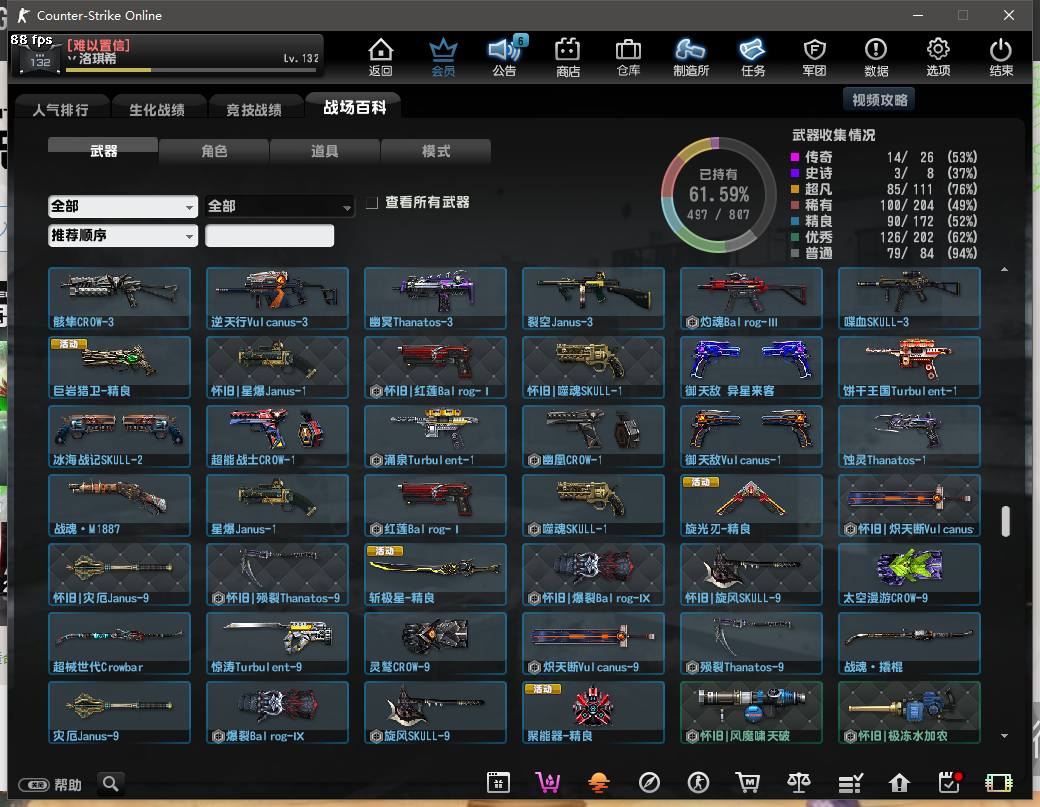Click the balance scales icon

[799, 783]
